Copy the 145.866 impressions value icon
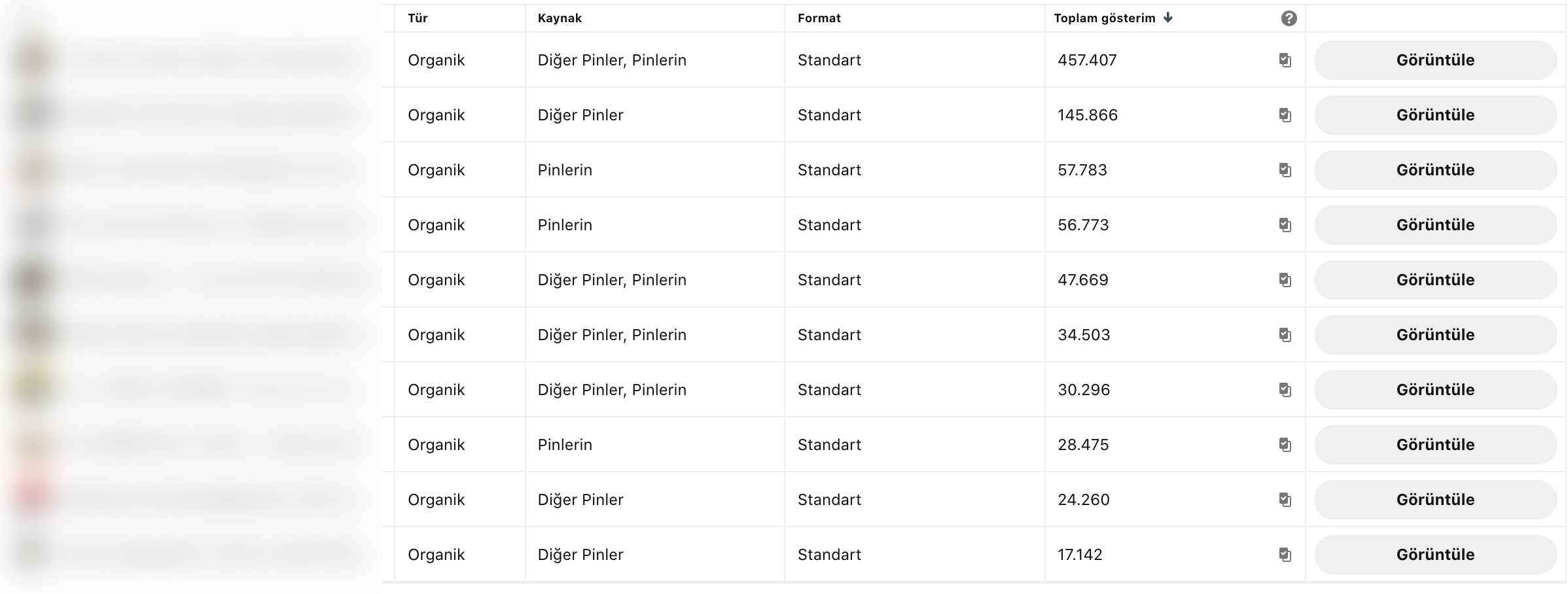1568x594 pixels. pyautogui.click(x=1285, y=115)
